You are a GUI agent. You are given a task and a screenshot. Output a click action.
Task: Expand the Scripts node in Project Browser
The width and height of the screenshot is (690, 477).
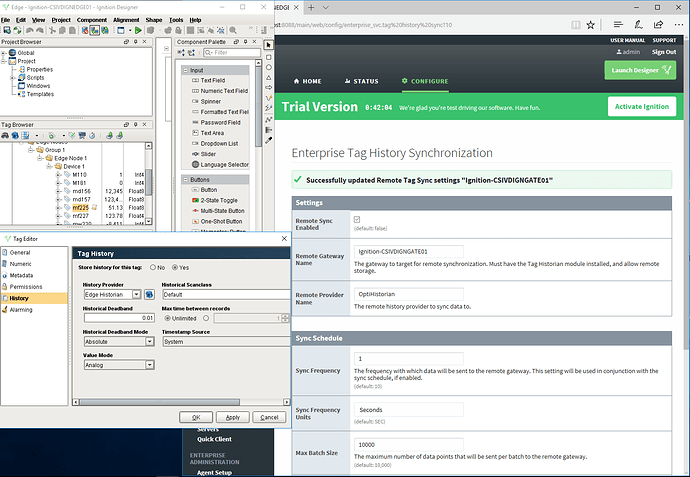(13, 77)
